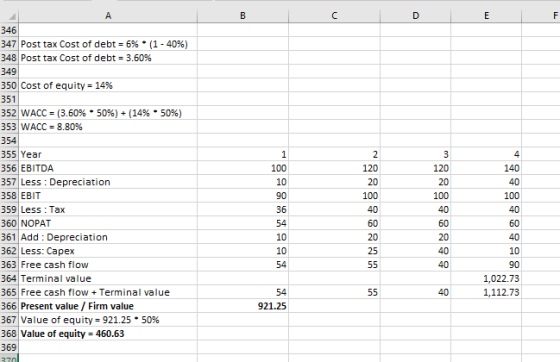Viewport: 560px width, 362px height.
Task: Click Year 4 free cash flow value 90
Action: (x=486, y=265)
